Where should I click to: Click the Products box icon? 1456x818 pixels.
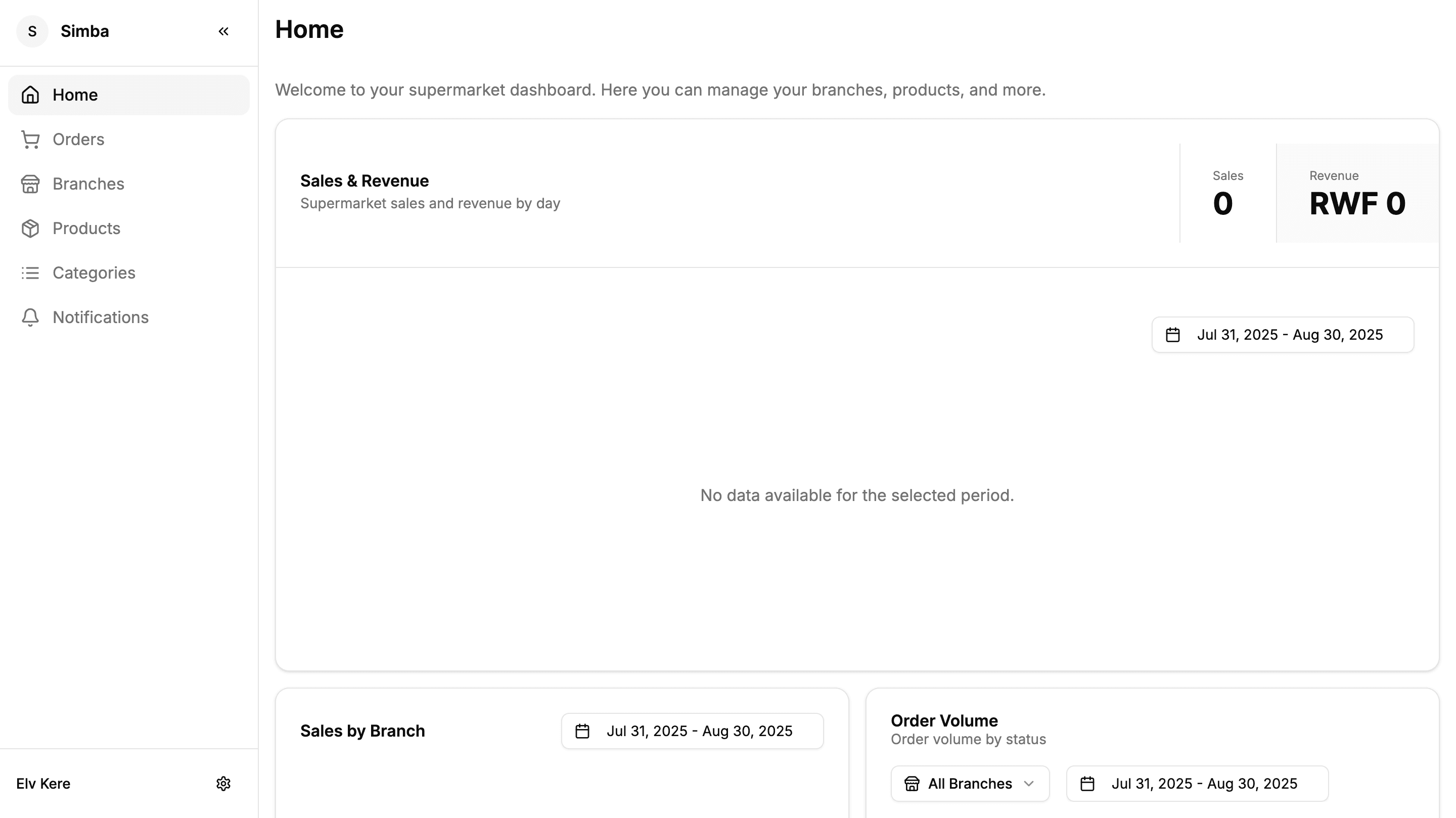click(30, 229)
